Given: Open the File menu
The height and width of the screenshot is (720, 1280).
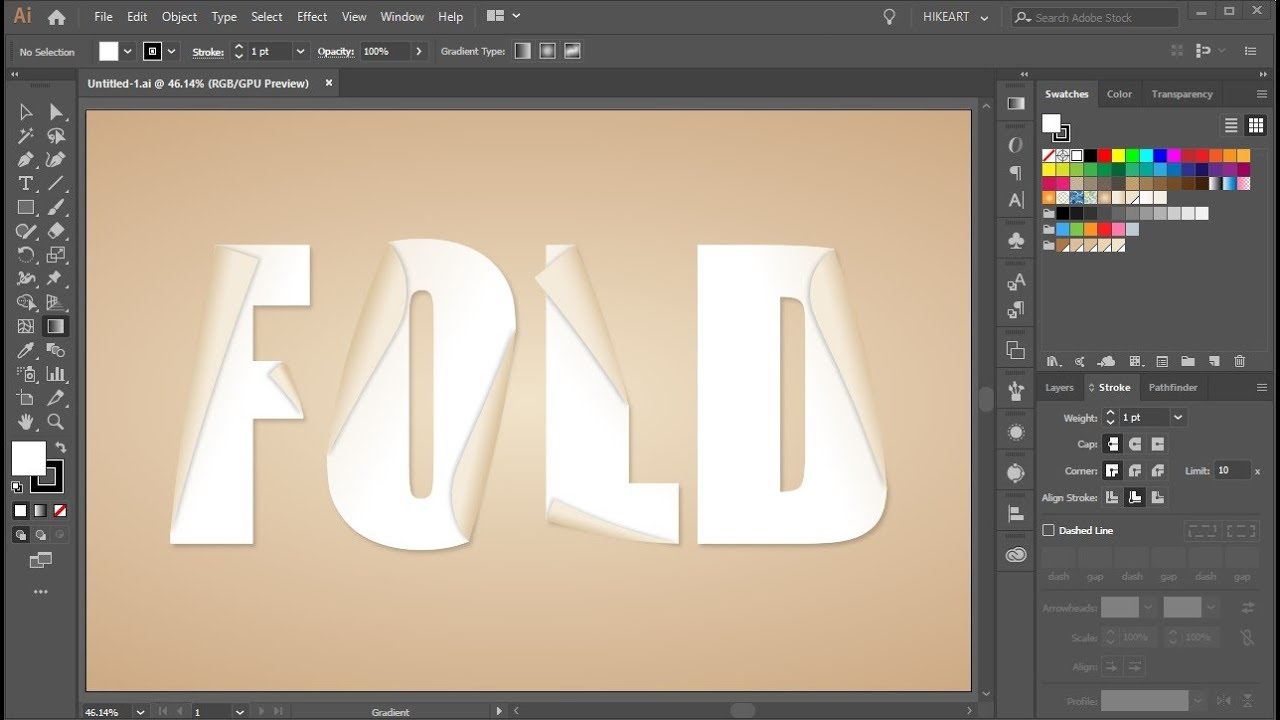Looking at the screenshot, I should coord(104,17).
